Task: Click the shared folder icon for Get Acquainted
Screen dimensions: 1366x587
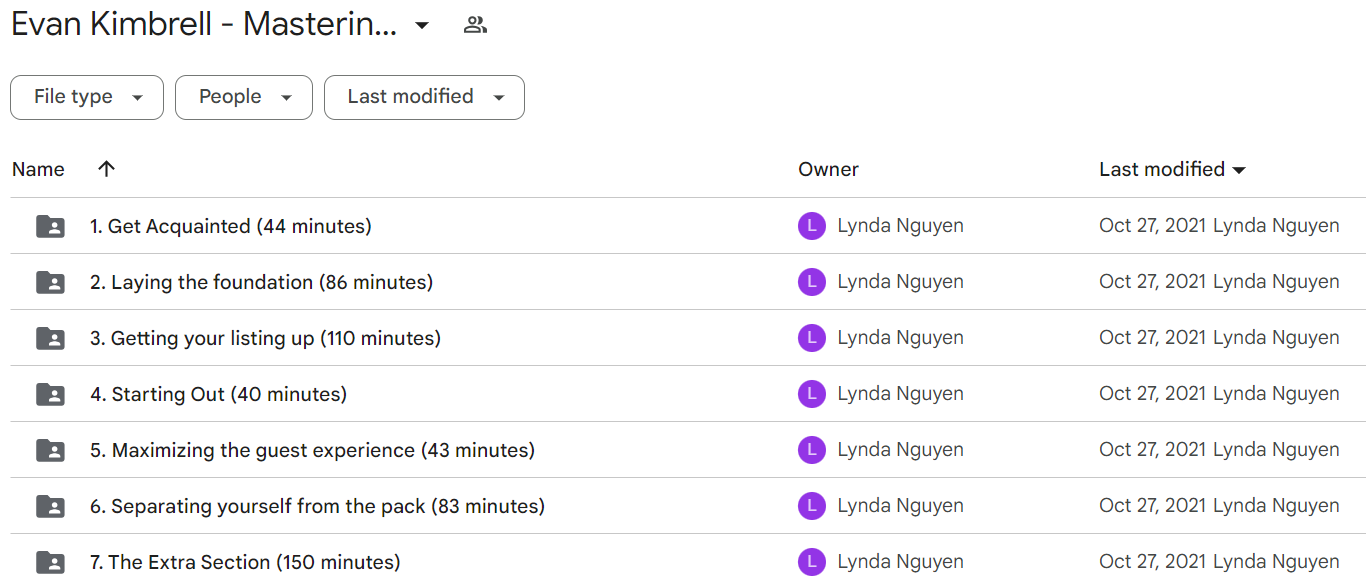Action: pyautogui.click(x=50, y=226)
